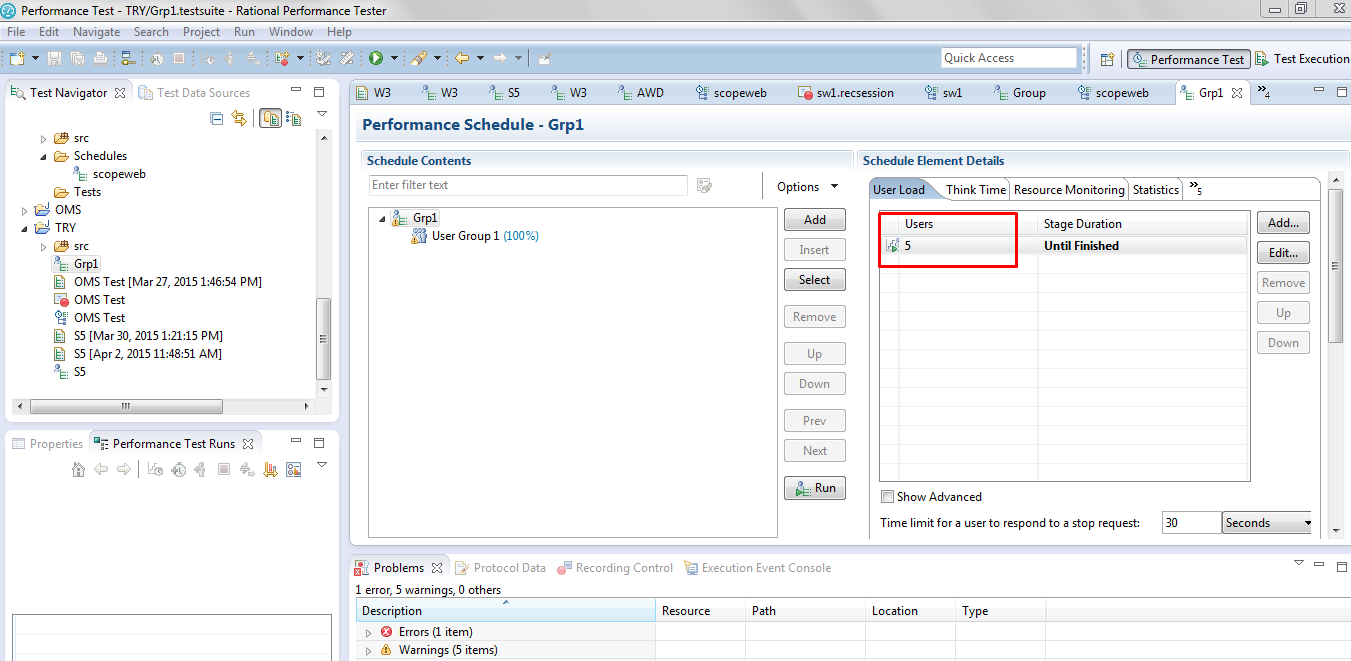Close the Test Navigator view tab
Image resolution: width=1351 pixels, height=661 pixels.
coord(120,93)
